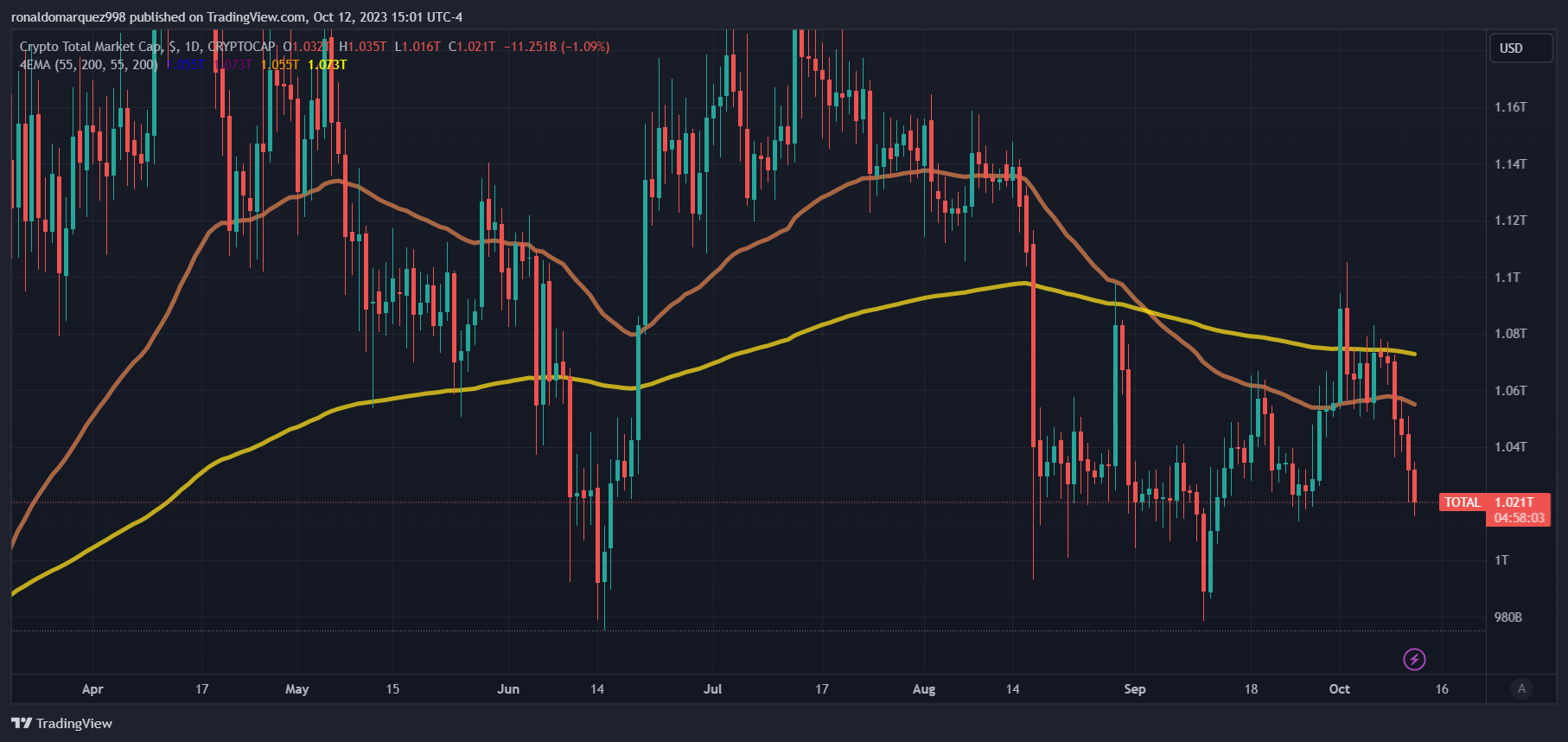Click the 1.06T price axis label
This screenshot has height=742, width=1568.
tap(1511, 390)
